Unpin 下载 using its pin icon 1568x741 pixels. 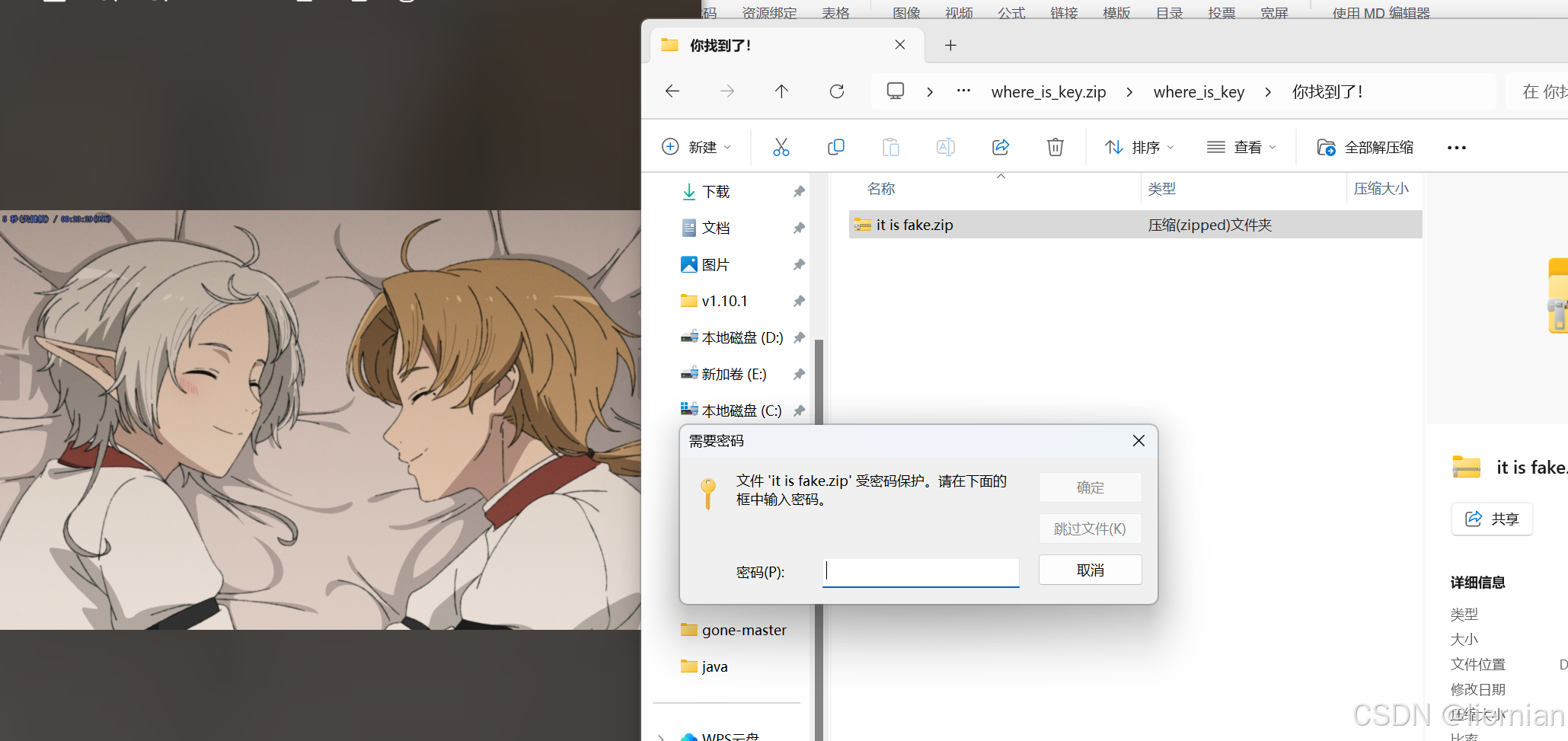point(799,192)
